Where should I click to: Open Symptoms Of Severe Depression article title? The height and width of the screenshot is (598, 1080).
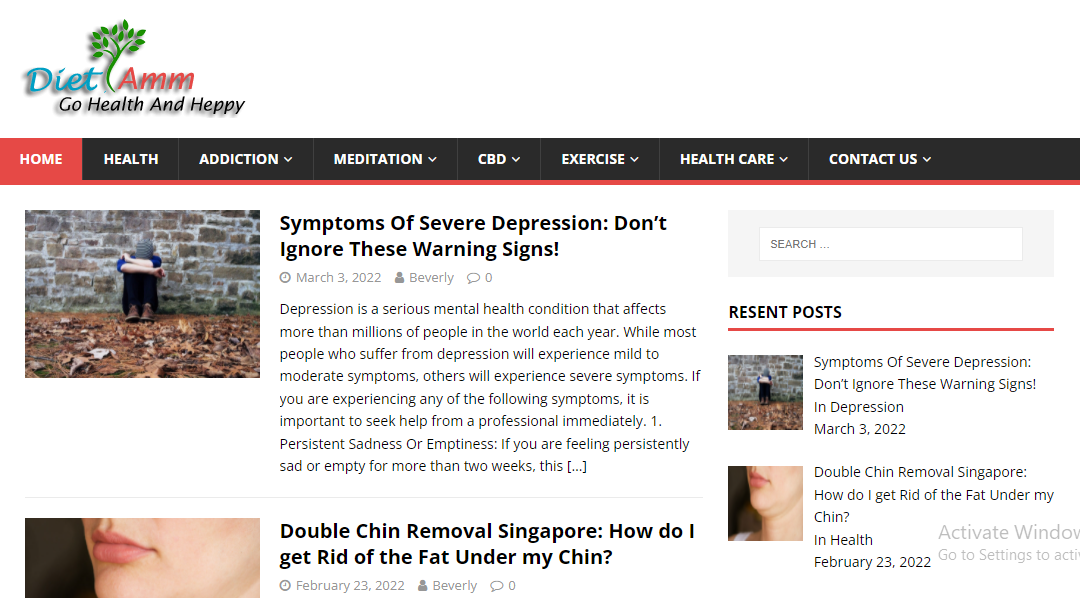click(473, 236)
